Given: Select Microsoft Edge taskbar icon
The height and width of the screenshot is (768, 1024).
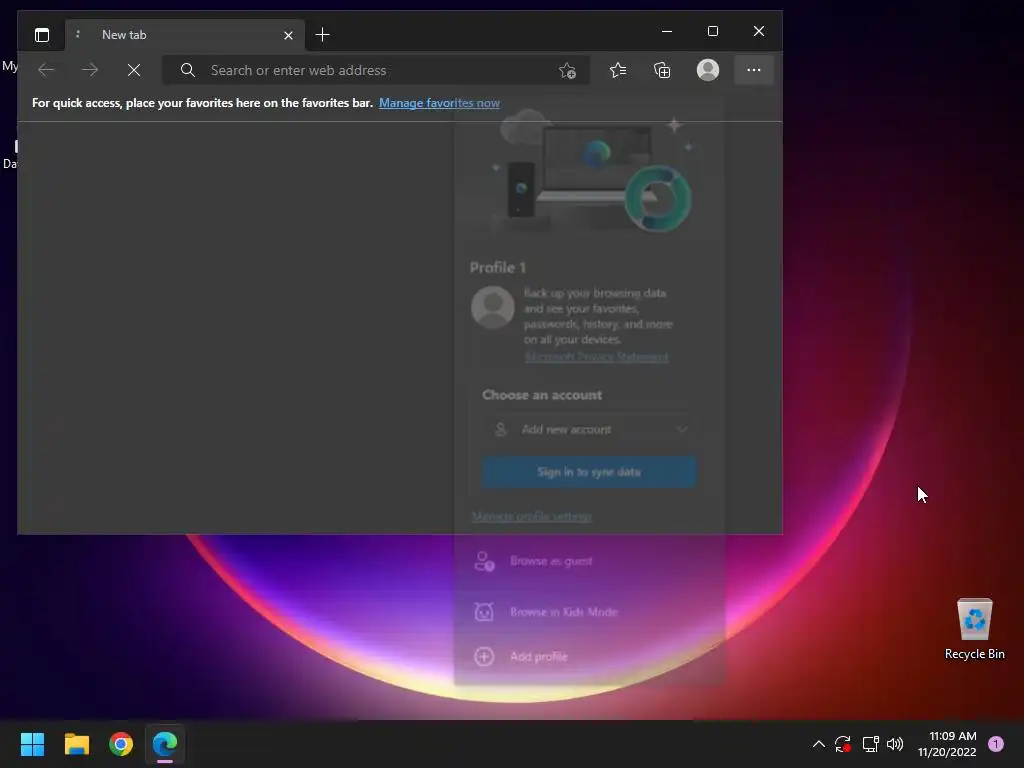Looking at the screenshot, I should (165, 744).
